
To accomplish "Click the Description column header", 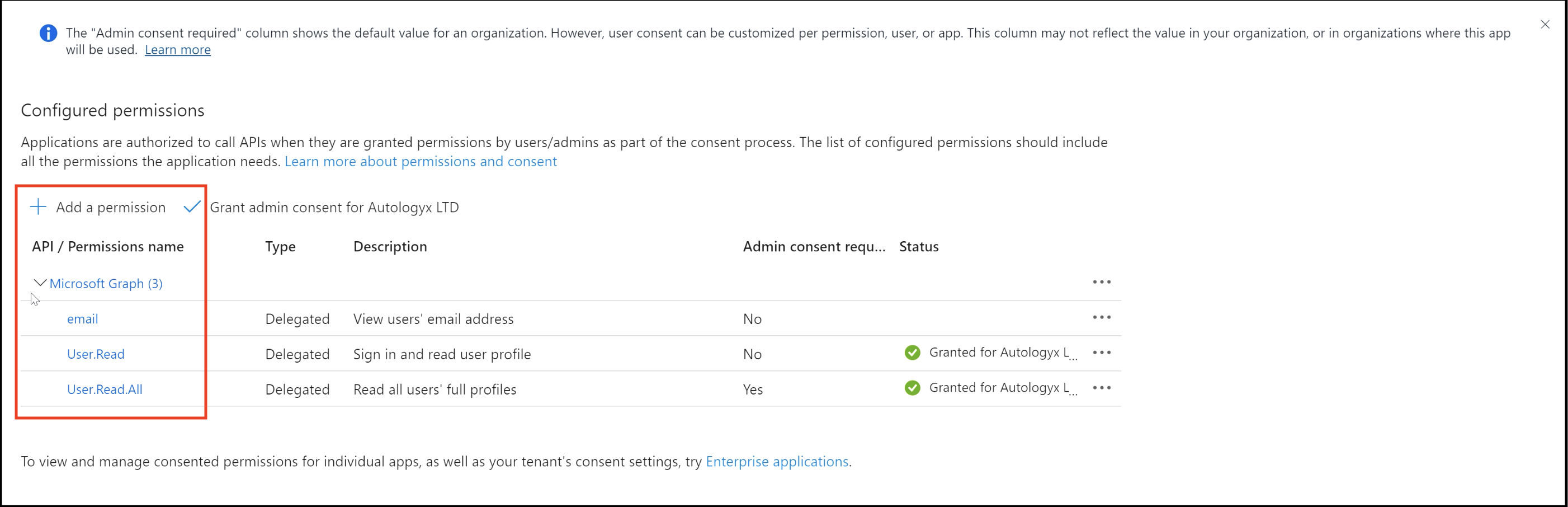I will pos(390,247).
